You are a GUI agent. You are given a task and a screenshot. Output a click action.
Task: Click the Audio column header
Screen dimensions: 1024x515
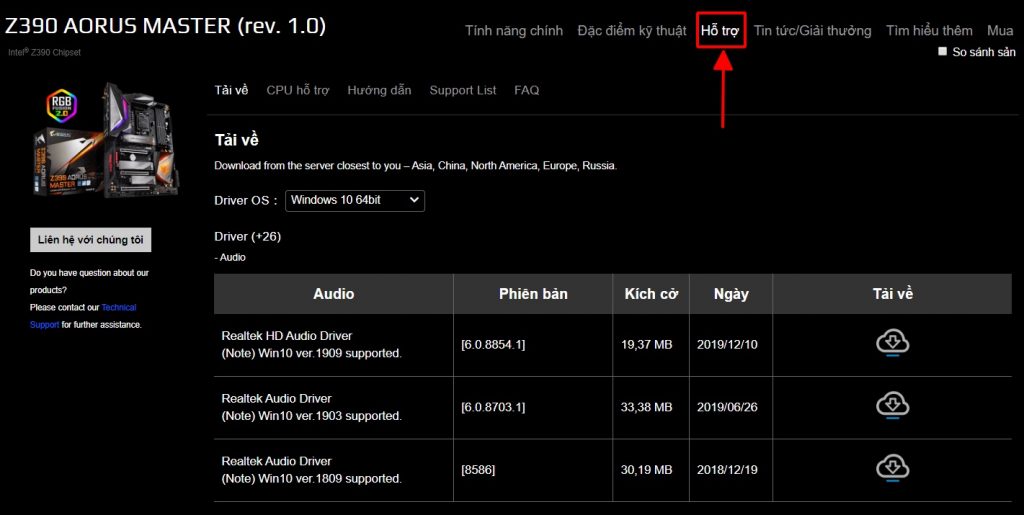click(x=334, y=294)
